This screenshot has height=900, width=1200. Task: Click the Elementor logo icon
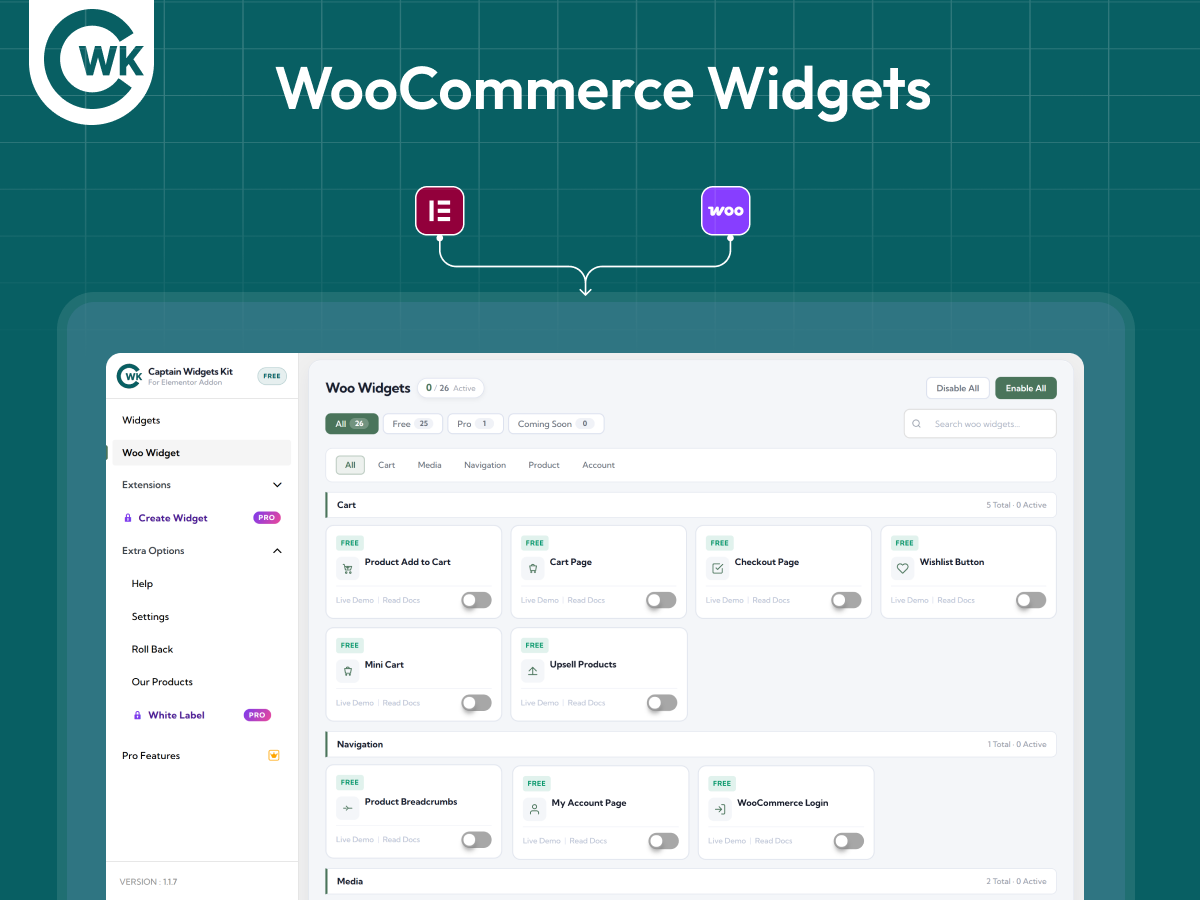440,211
